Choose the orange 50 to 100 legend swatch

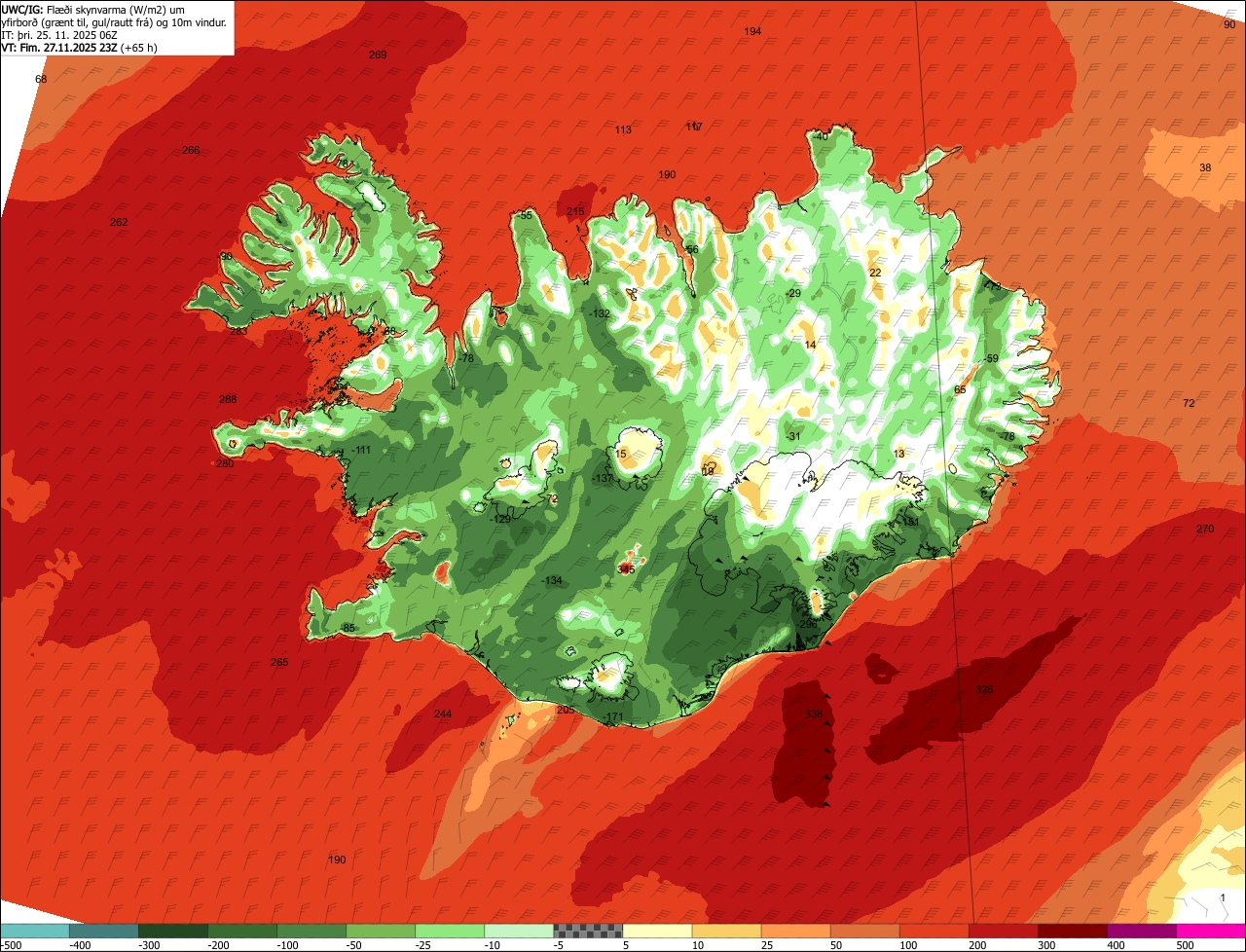click(864, 931)
